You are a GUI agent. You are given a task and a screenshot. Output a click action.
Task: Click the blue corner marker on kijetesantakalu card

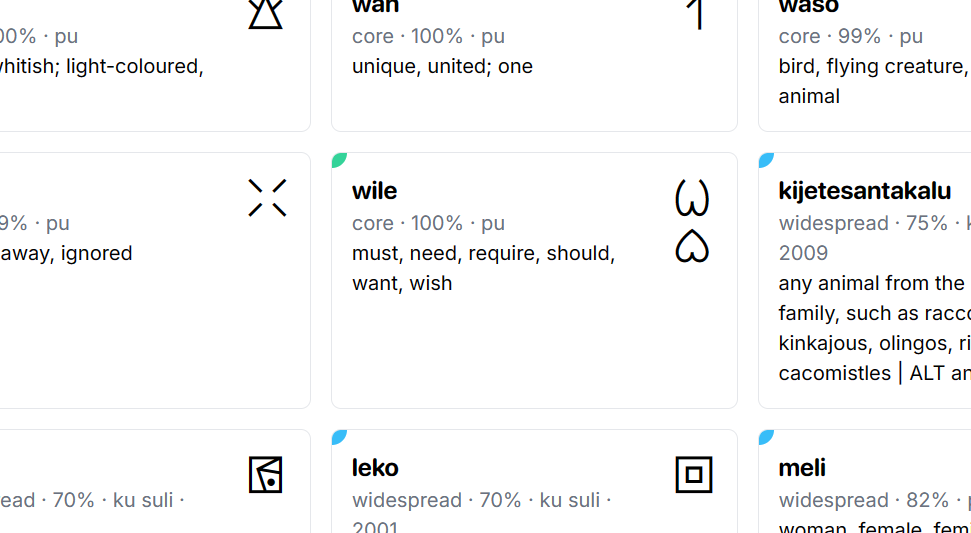[x=766, y=160]
